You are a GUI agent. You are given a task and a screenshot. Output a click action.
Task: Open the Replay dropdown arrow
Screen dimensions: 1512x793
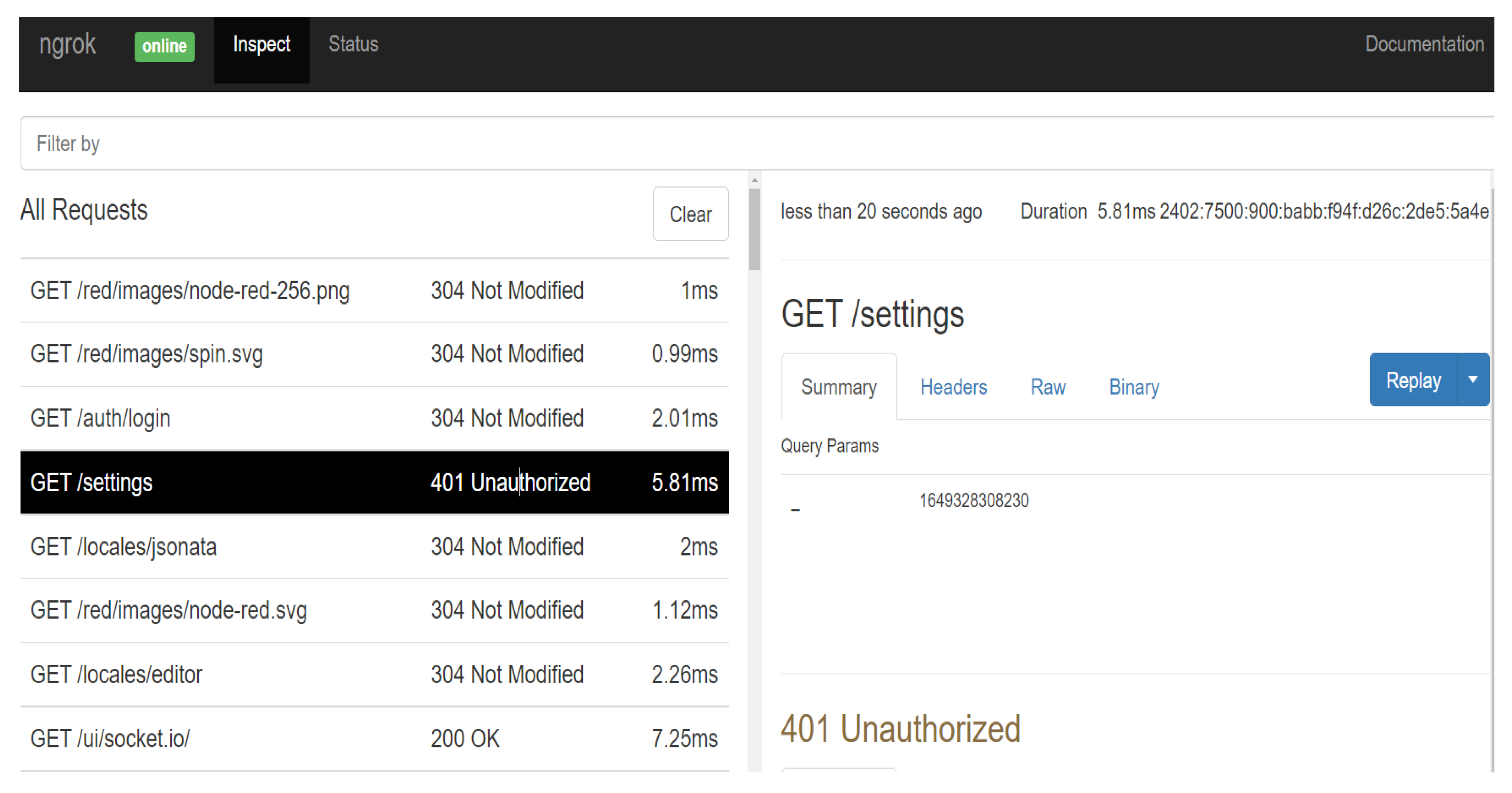pos(1473,380)
